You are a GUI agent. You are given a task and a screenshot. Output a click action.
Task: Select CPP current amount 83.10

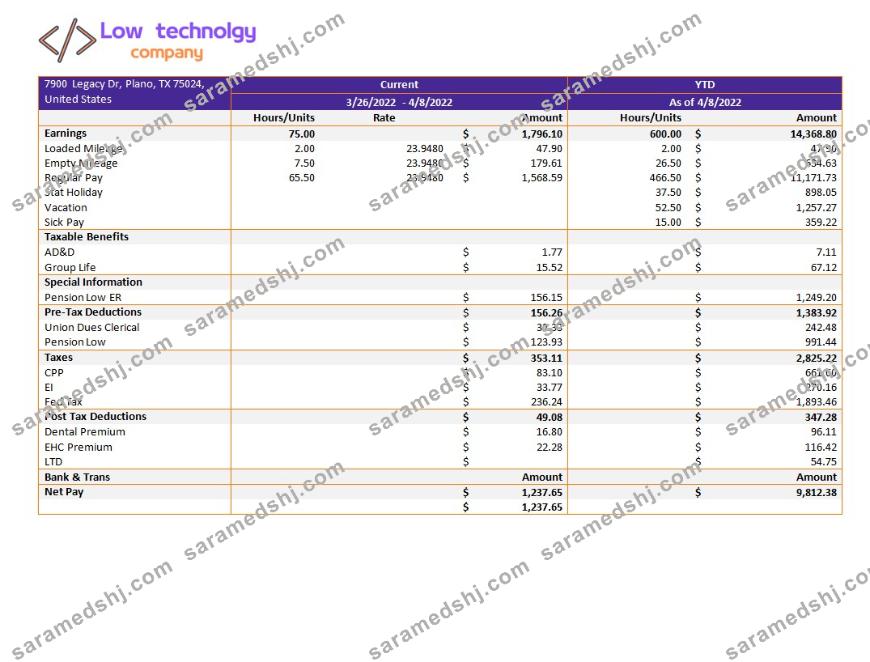point(549,373)
